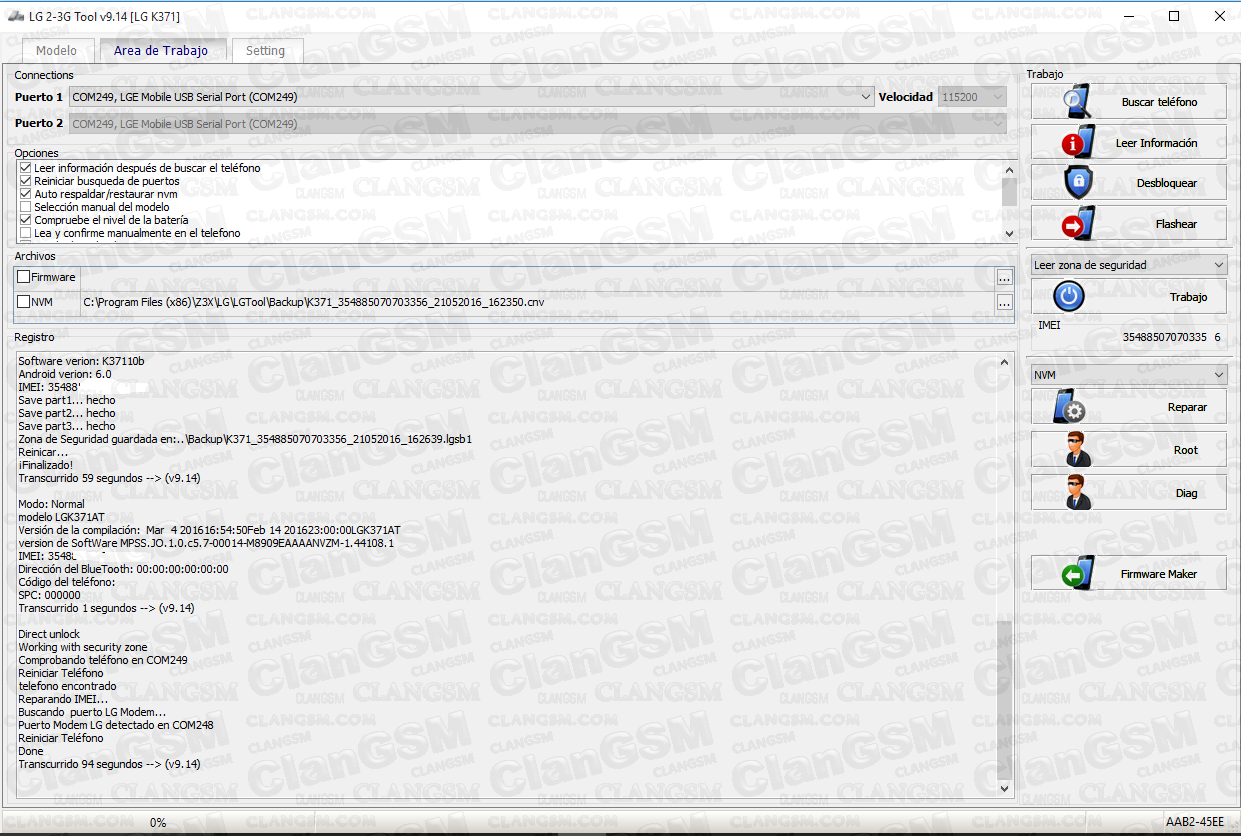Expand the Leer zona de seguridad dropdown
Viewport: 1241px width, 836px height.
click(x=1217, y=265)
